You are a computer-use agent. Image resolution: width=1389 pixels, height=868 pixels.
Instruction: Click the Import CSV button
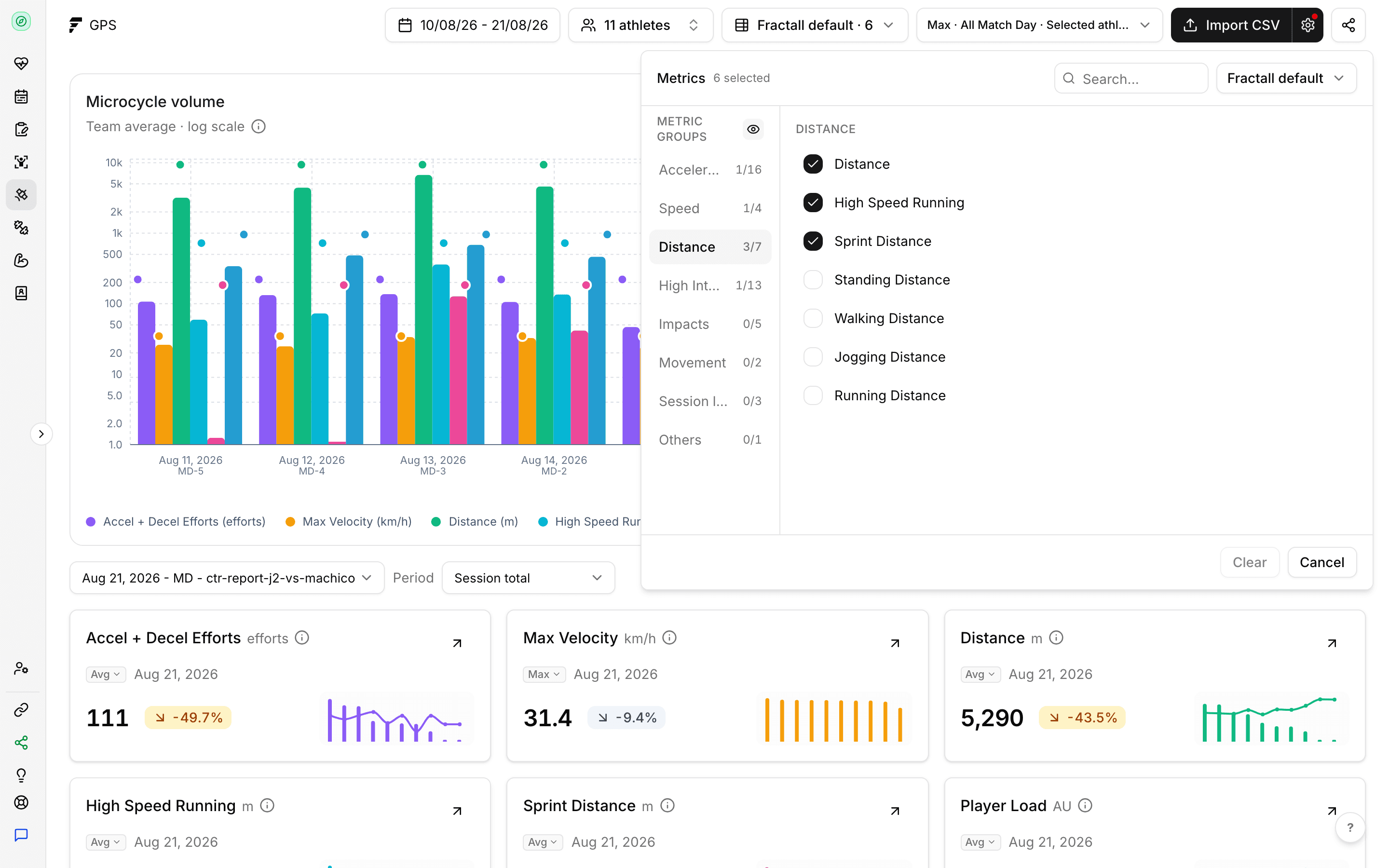tap(1231, 25)
